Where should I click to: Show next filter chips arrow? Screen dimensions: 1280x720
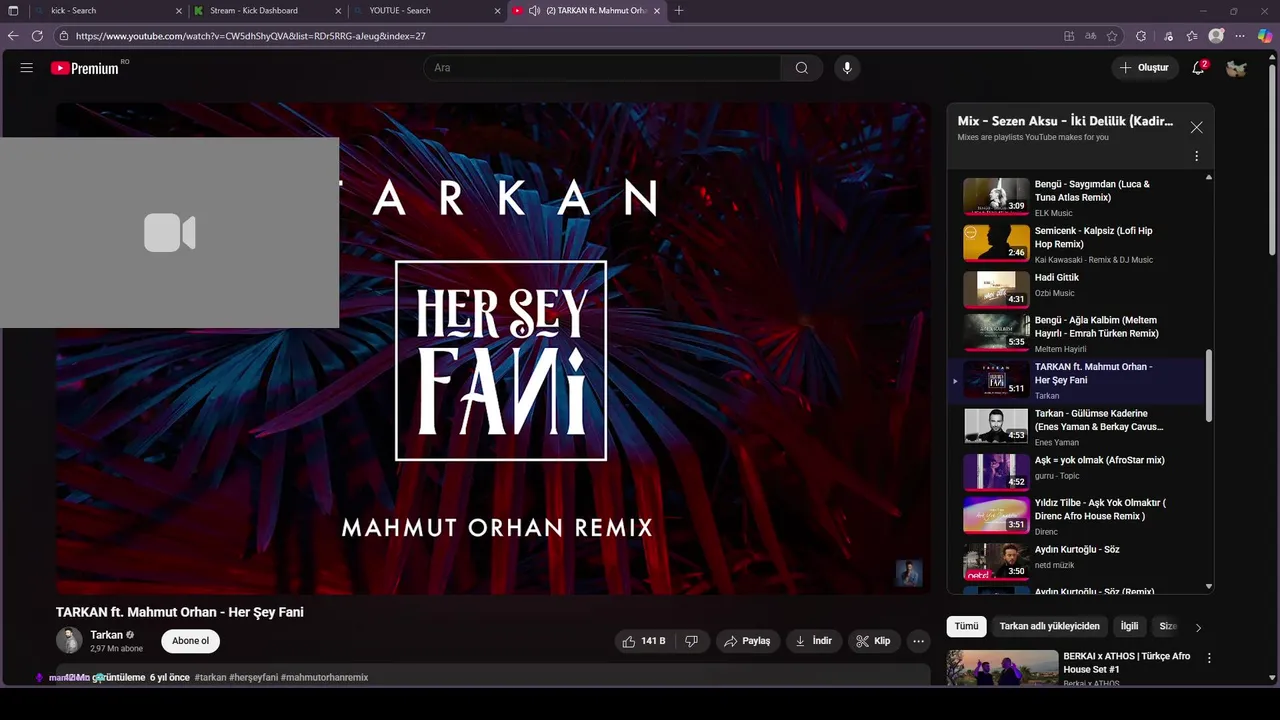[1198, 627]
